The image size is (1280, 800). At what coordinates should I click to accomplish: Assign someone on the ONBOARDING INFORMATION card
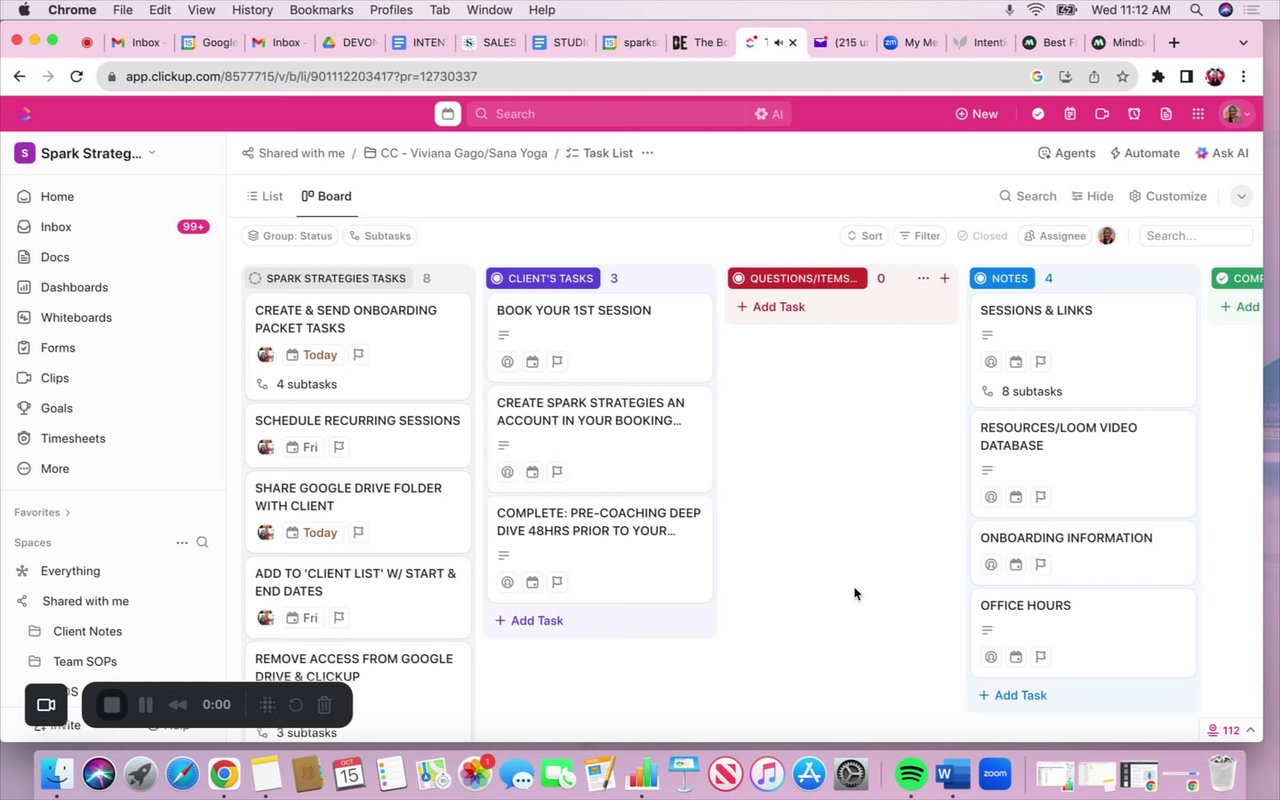[991, 564]
